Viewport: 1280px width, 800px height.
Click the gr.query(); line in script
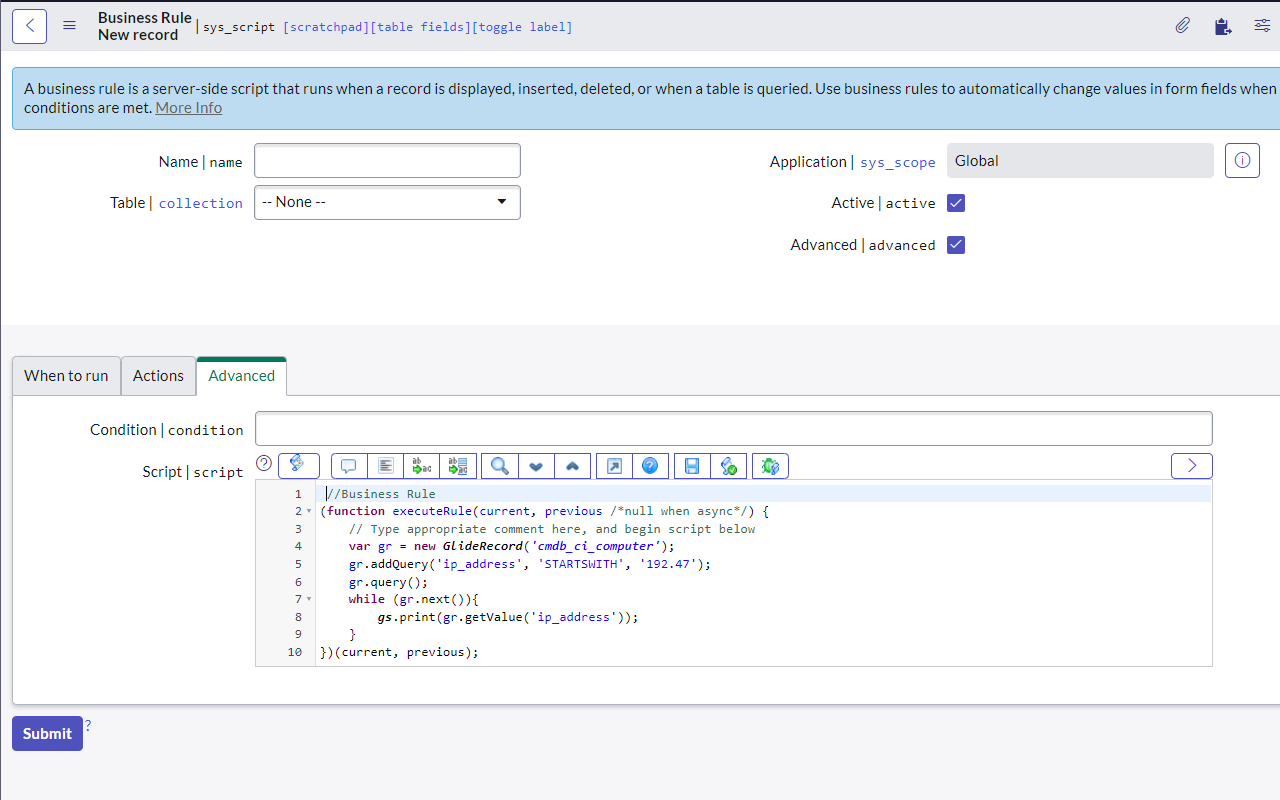388,582
